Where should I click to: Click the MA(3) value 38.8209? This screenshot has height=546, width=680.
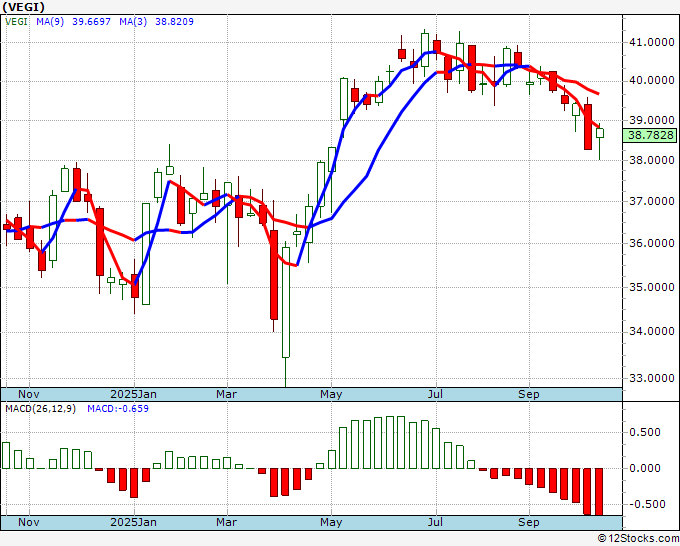pos(174,22)
